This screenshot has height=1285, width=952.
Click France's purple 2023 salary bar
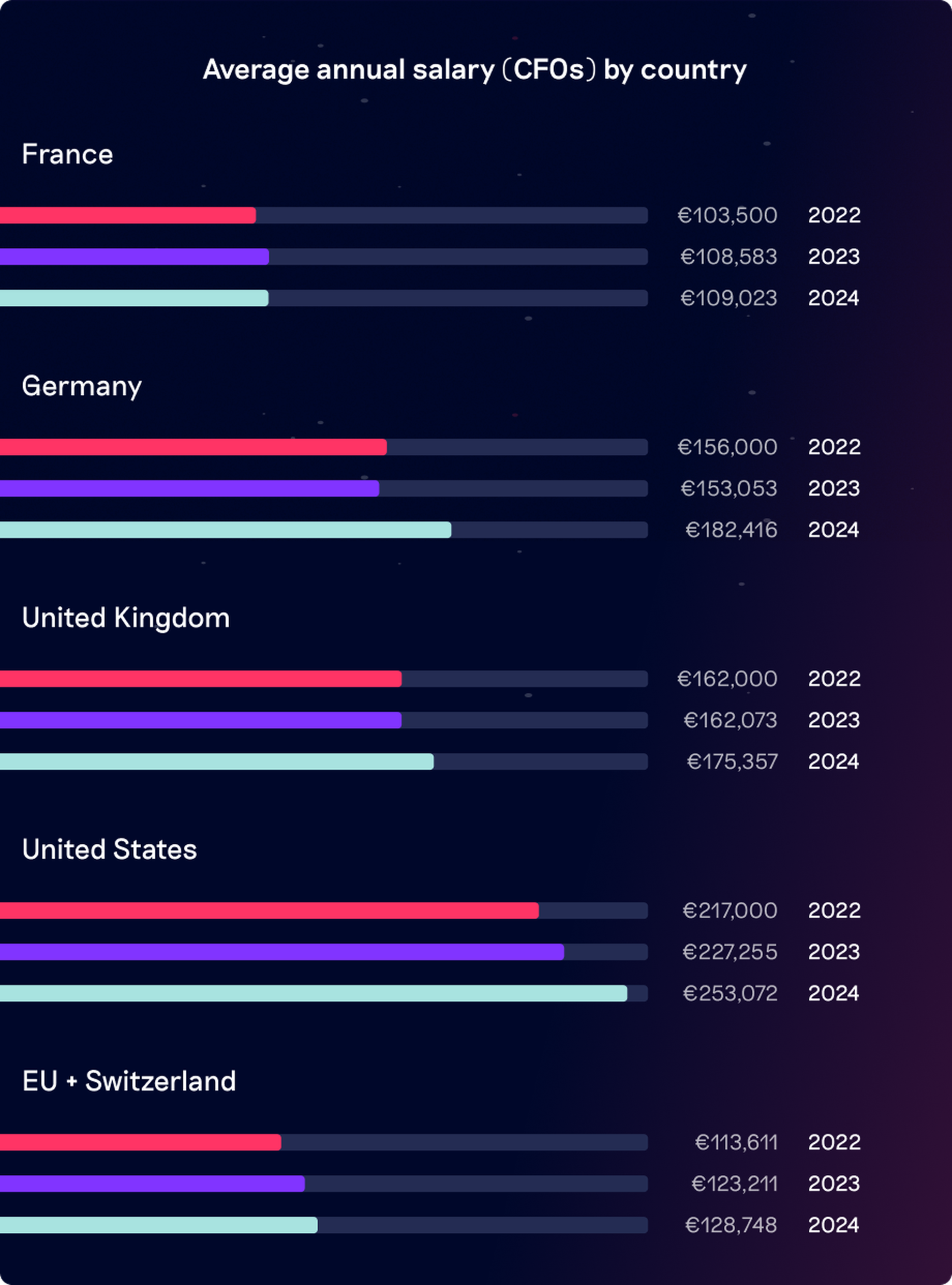(135, 257)
